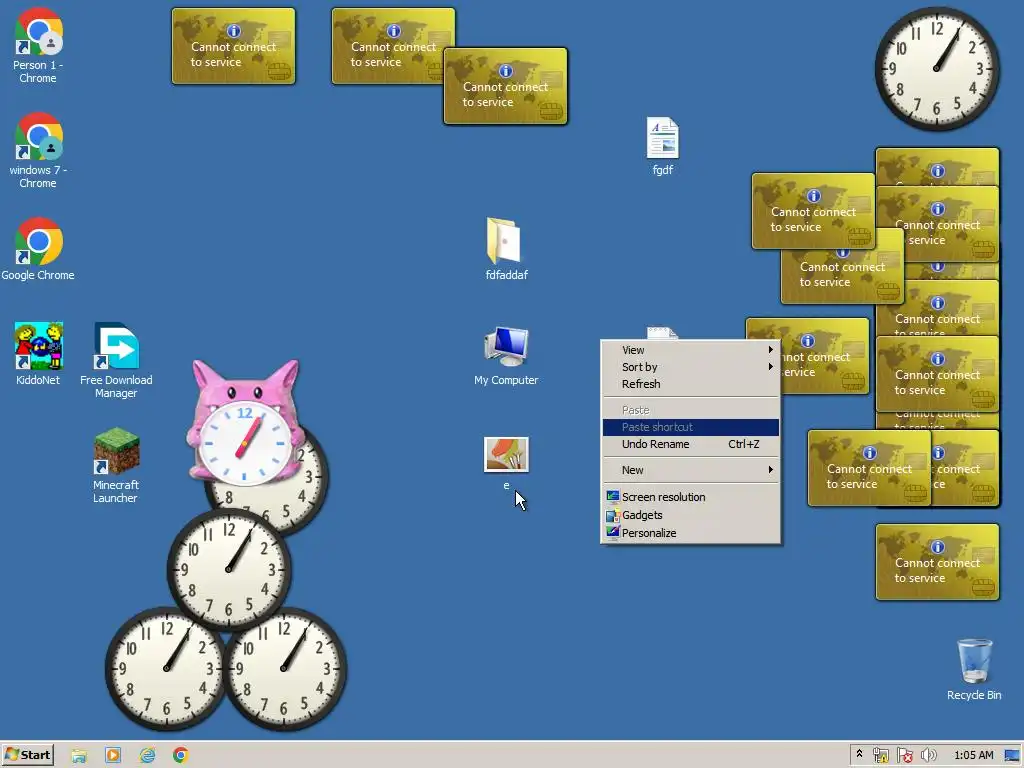Open the KiddoNet desktop icon

click(38, 354)
